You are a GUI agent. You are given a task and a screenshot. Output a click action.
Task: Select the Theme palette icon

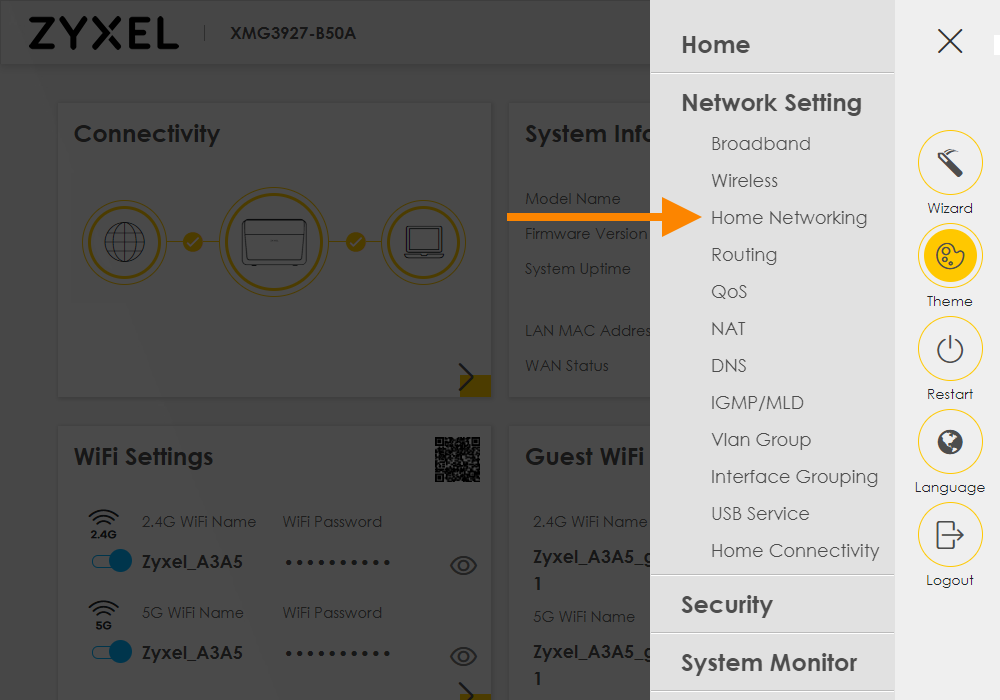click(950, 255)
